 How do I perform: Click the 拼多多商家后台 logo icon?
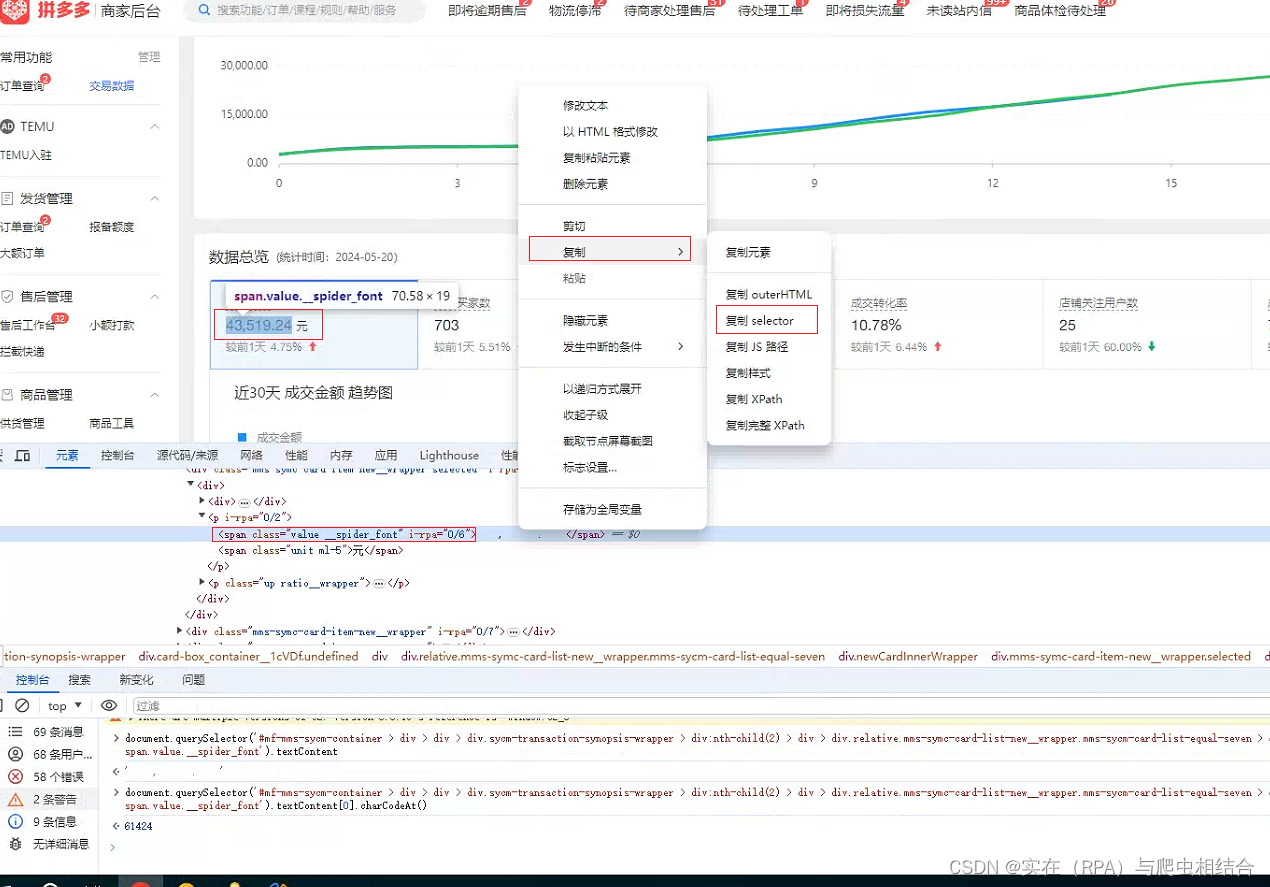pos(14,13)
